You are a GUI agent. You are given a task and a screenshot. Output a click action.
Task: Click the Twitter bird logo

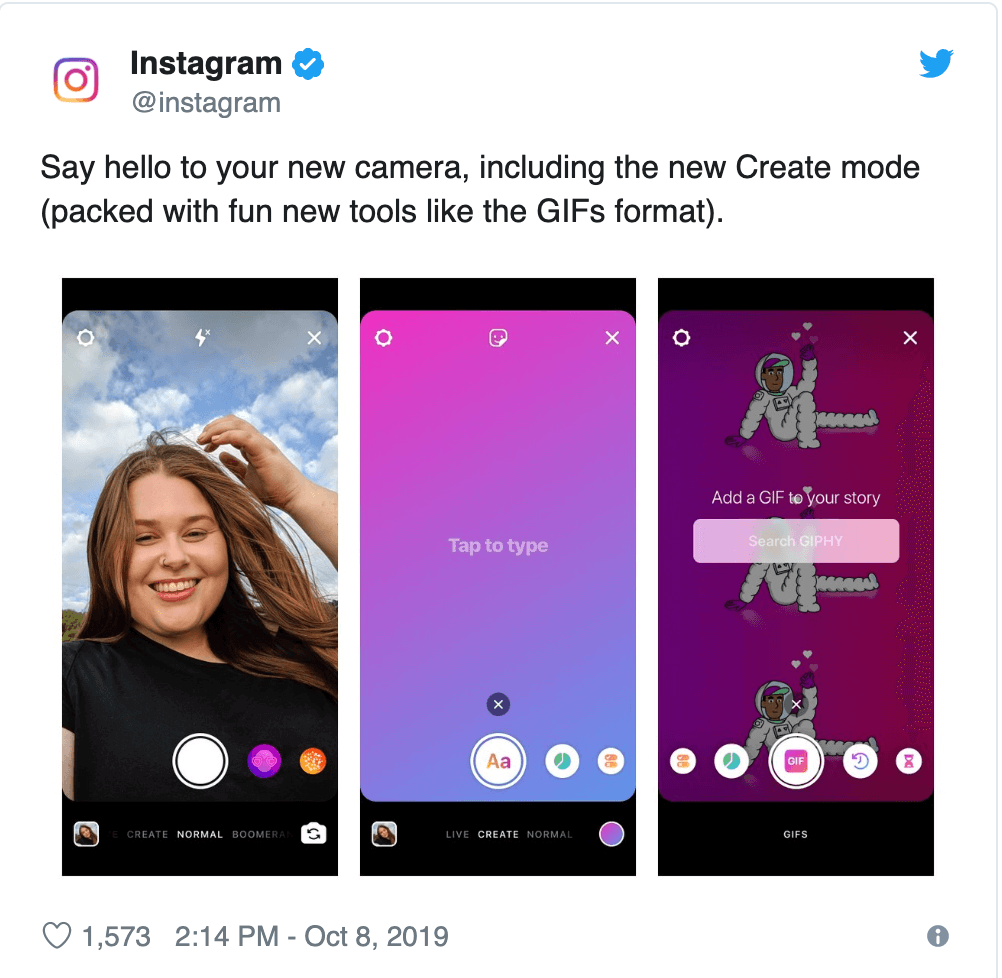tap(936, 63)
